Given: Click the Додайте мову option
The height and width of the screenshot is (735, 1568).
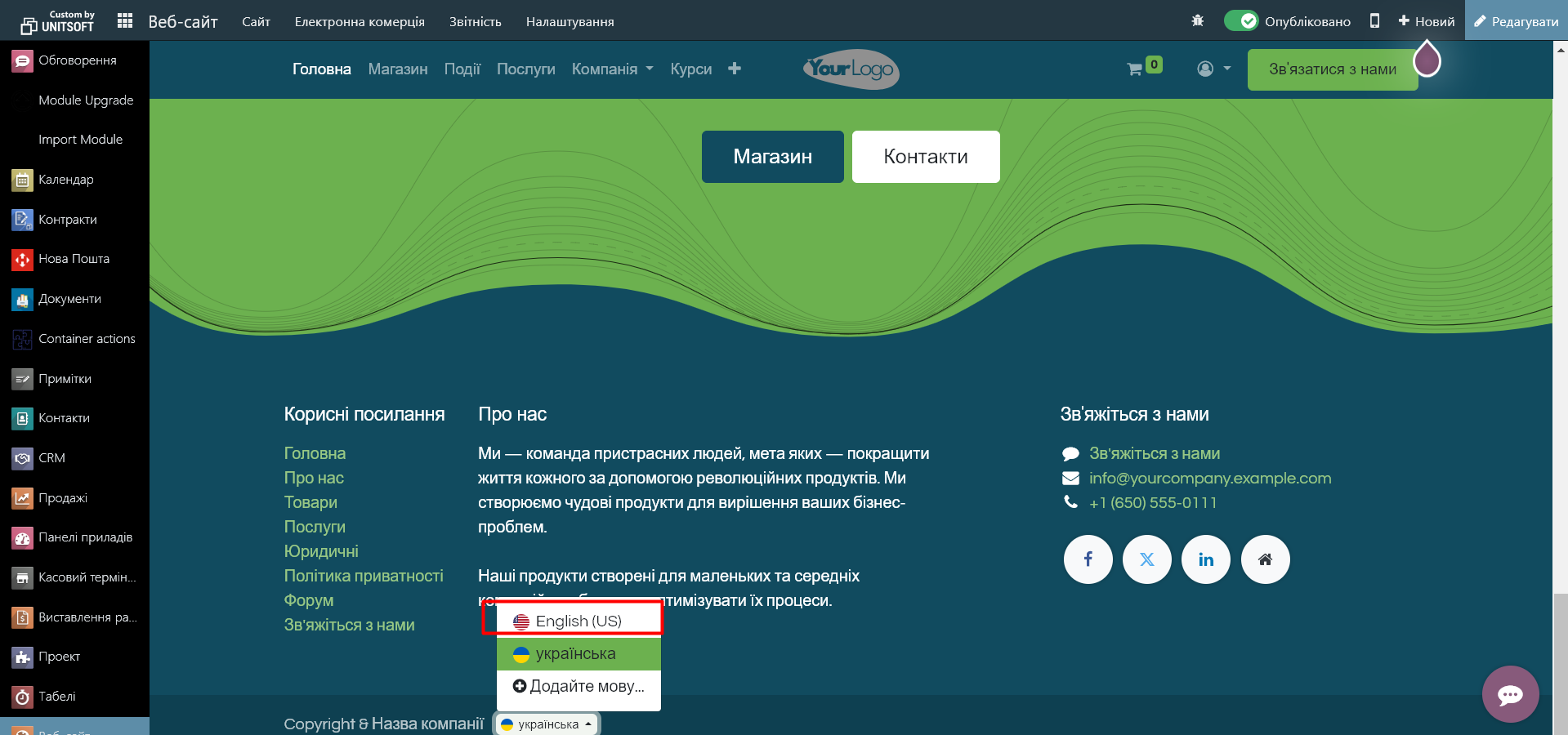Looking at the screenshot, I should coord(579,686).
